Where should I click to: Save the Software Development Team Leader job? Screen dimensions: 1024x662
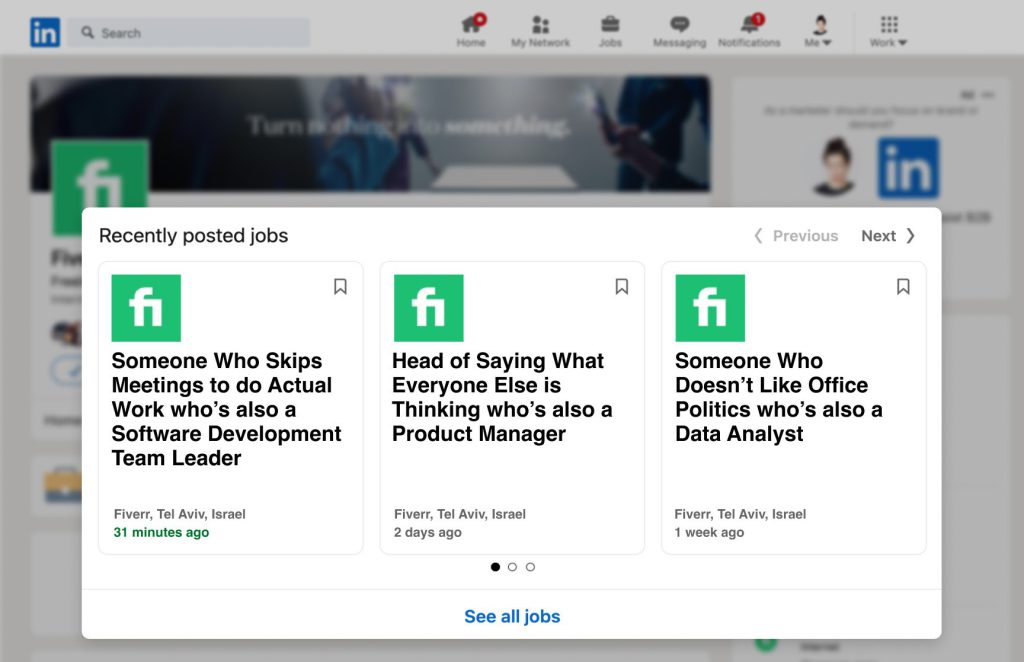[x=340, y=287]
